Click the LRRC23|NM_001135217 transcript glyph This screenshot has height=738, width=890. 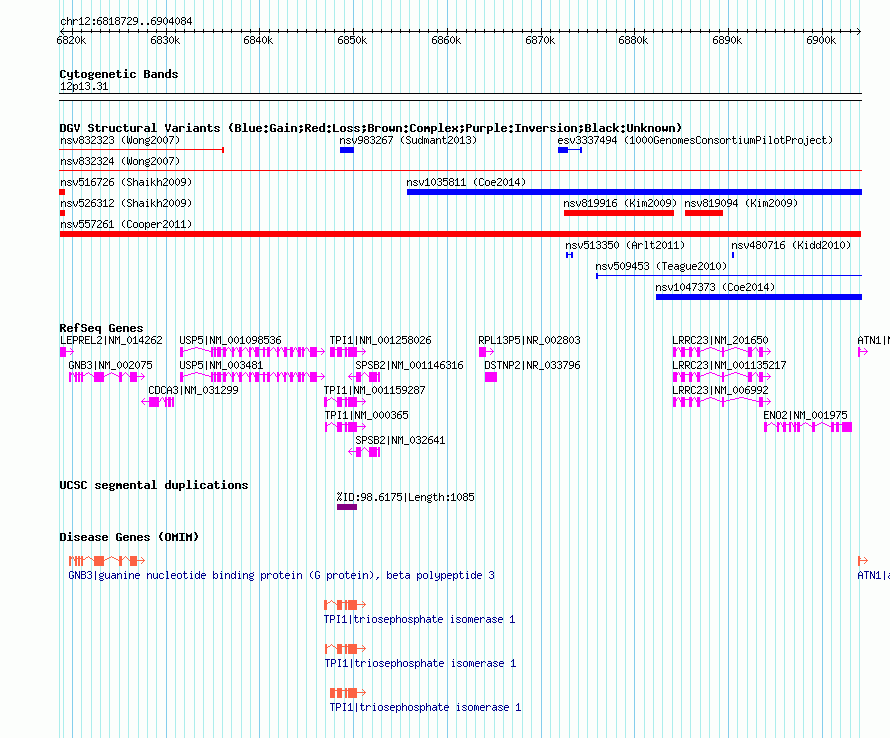(721, 377)
